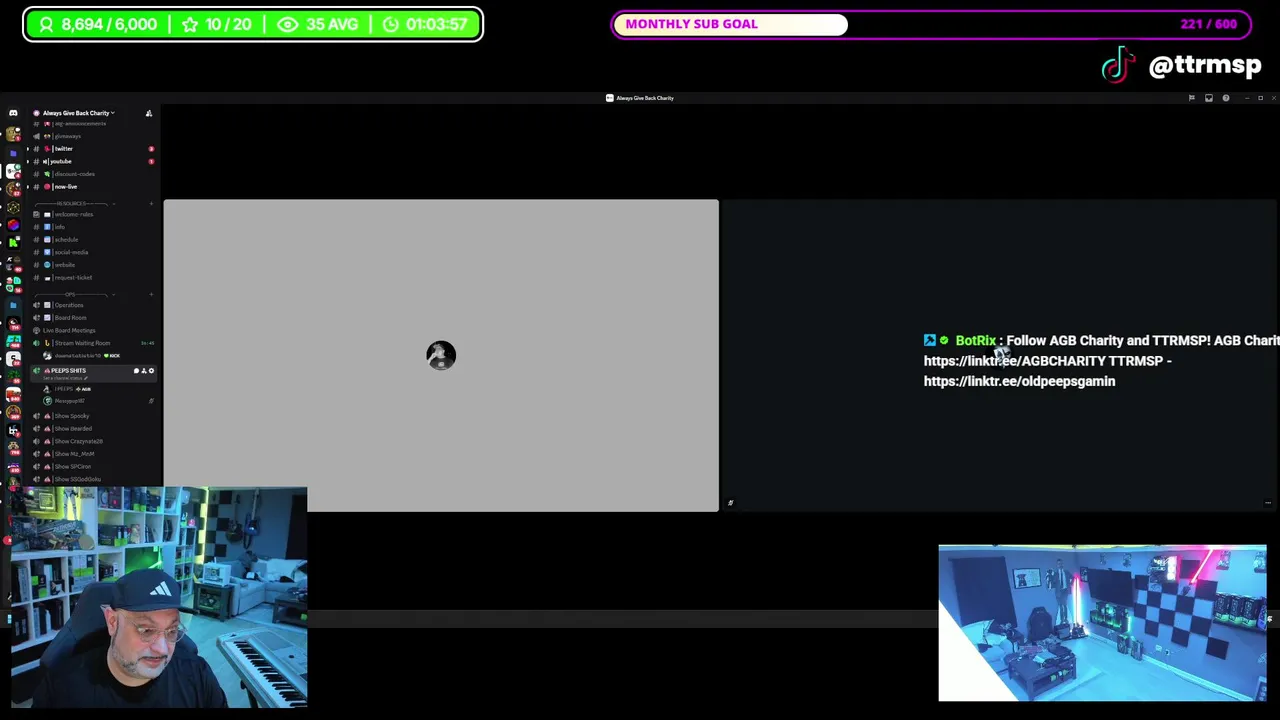Viewport: 1280px width, 720px height.
Task: Open settings gear of PEEPS SHITS channel
Action: coord(152,371)
